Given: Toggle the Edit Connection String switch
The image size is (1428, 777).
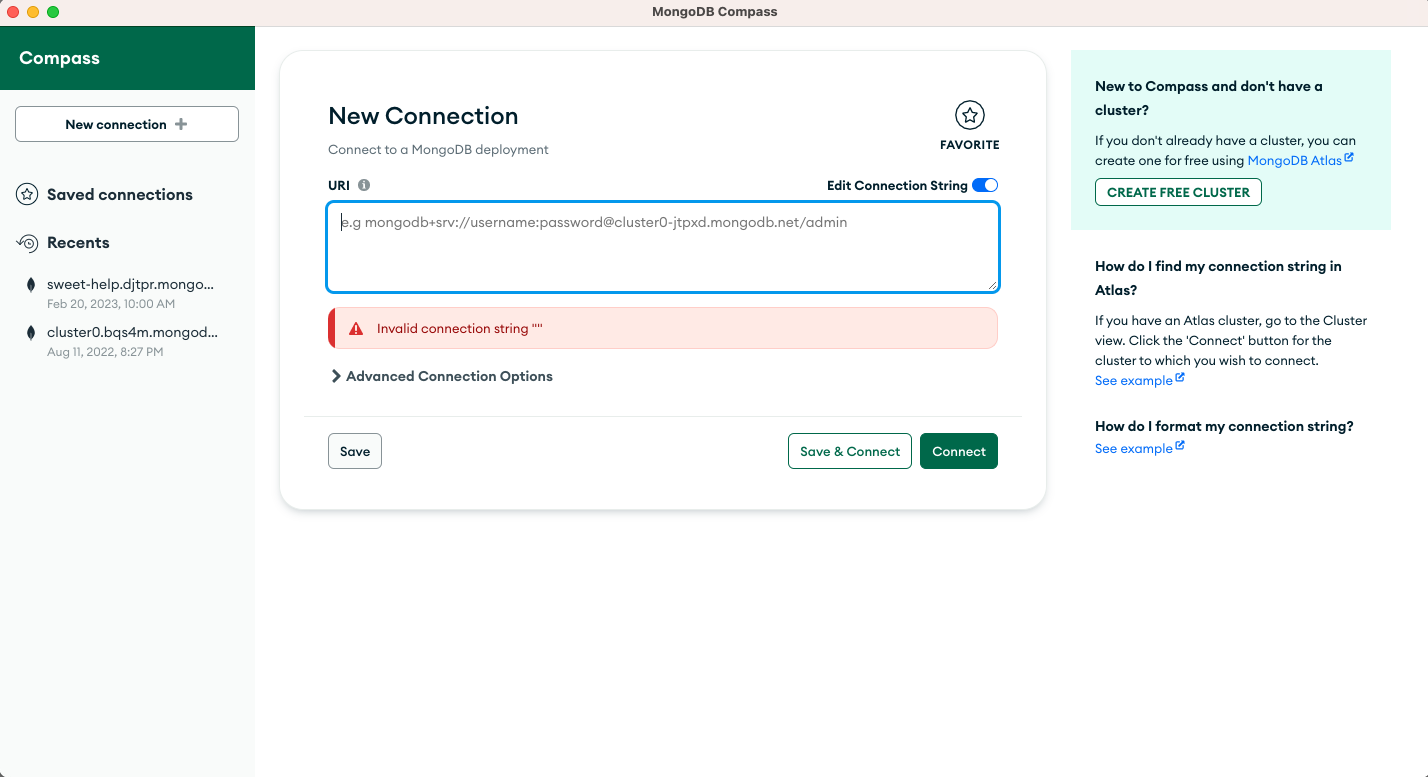Looking at the screenshot, I should pos(984,185).
